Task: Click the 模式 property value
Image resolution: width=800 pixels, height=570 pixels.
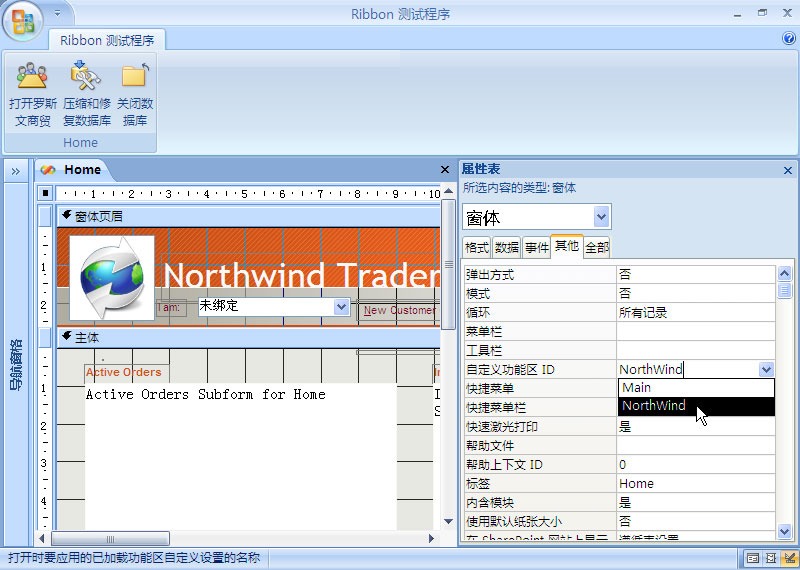Action: (x=696, y=293)
